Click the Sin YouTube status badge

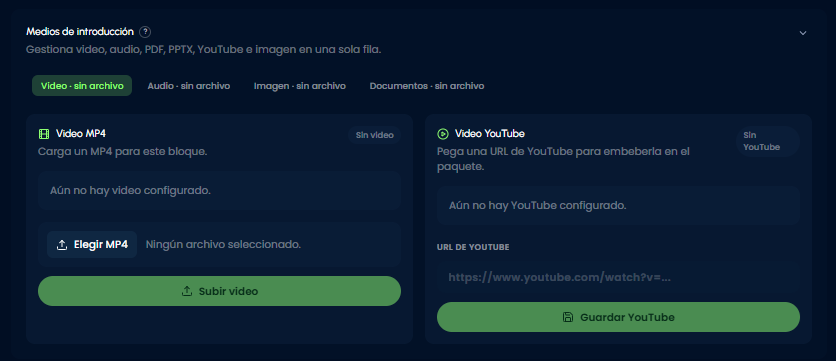click(x=768, y=141)
